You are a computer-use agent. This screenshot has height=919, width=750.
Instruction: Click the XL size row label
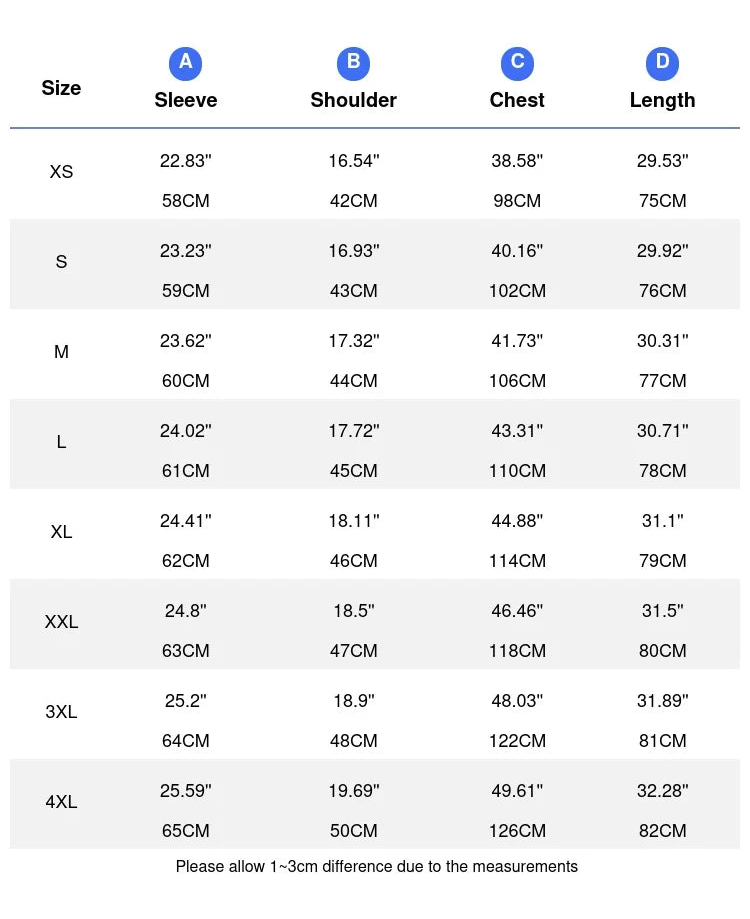click(61, 532)
